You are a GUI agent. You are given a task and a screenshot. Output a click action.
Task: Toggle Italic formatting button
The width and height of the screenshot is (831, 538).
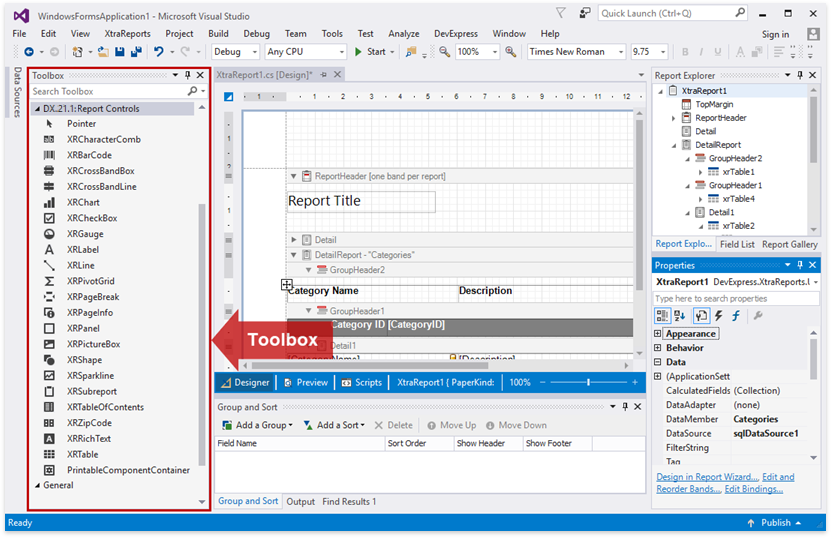point(701,52)
